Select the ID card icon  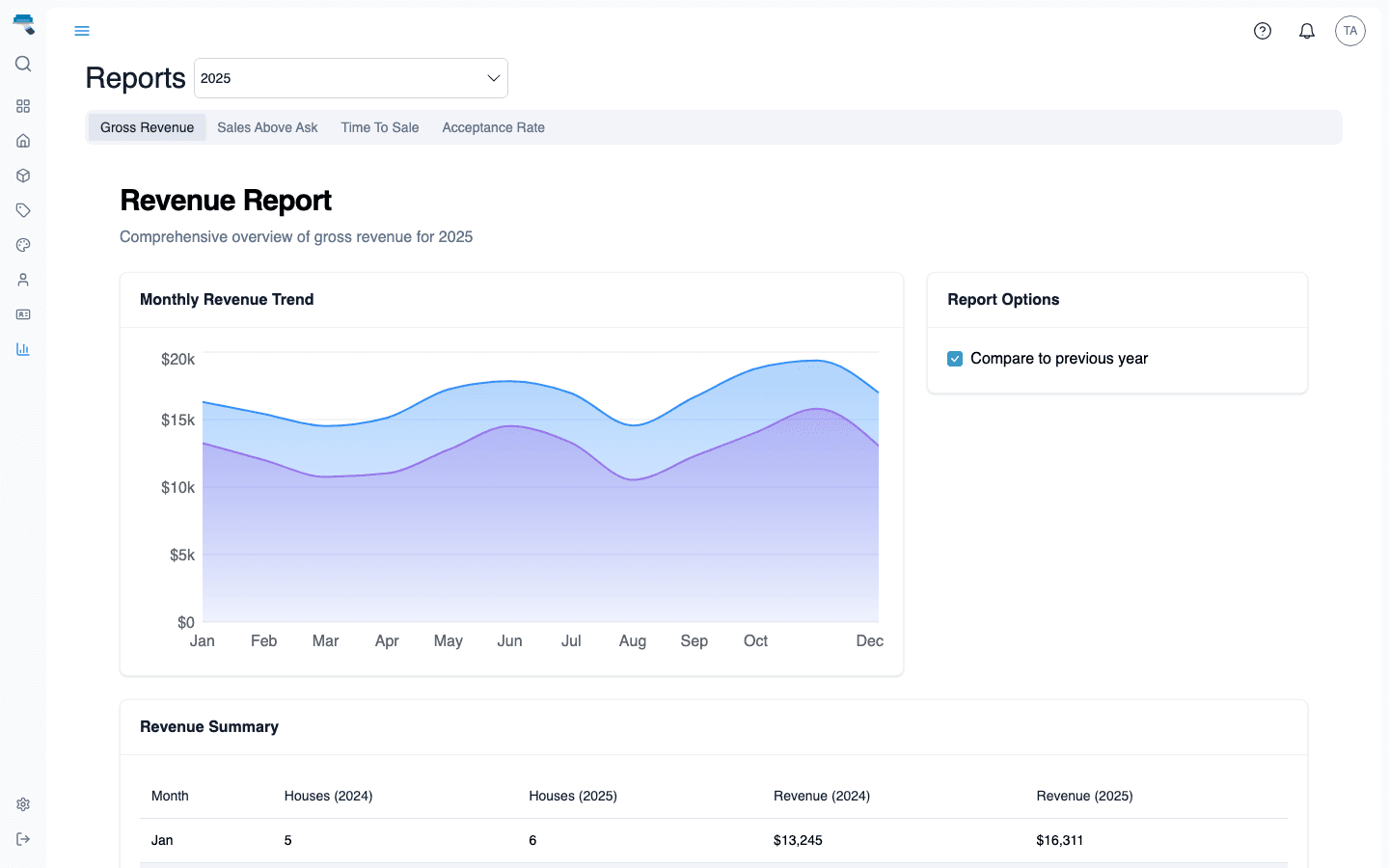(x=22, y=313)
